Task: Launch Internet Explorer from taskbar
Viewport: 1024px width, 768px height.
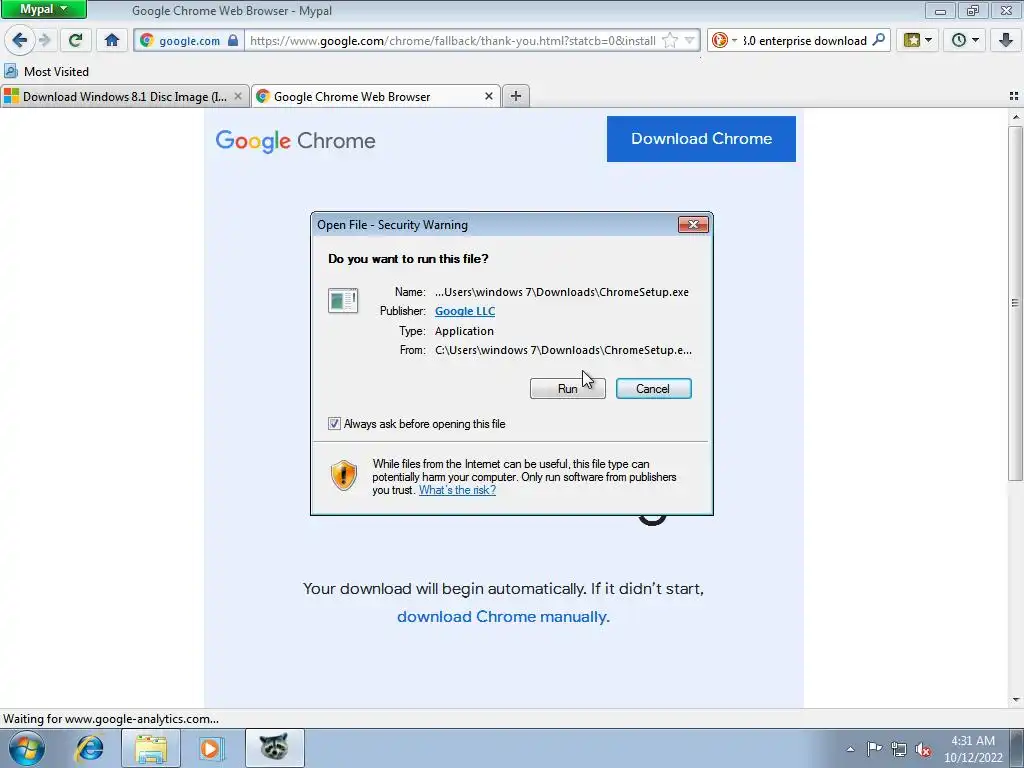Action: click(x=89, y=748)
